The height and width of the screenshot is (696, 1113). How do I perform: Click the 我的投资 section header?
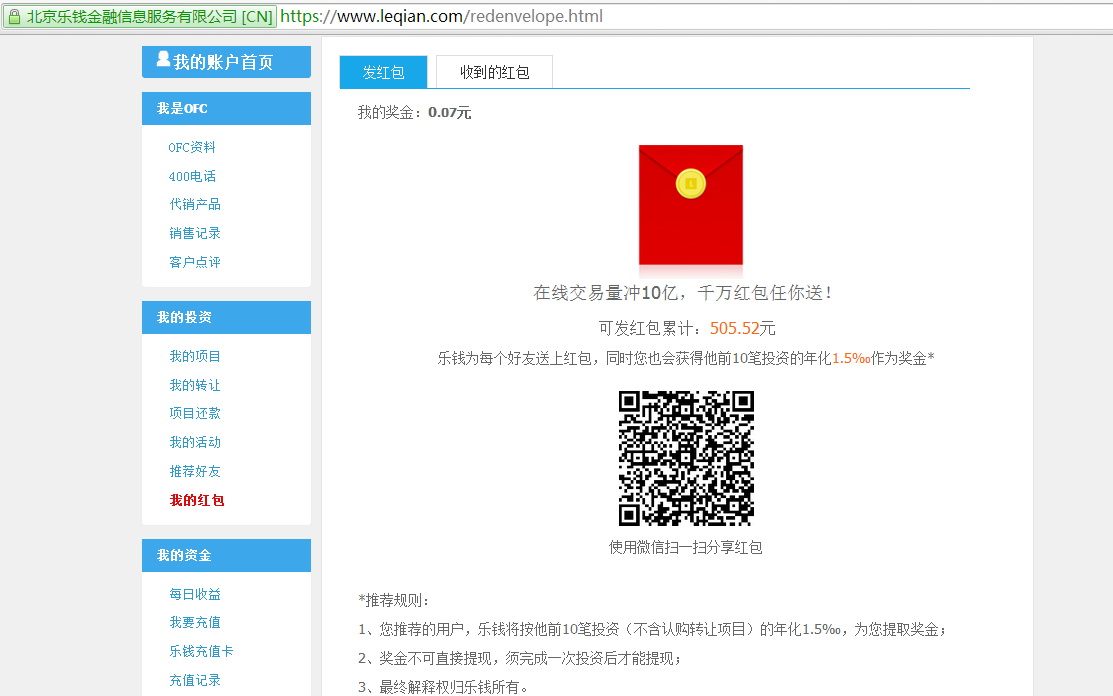point(226,317)
